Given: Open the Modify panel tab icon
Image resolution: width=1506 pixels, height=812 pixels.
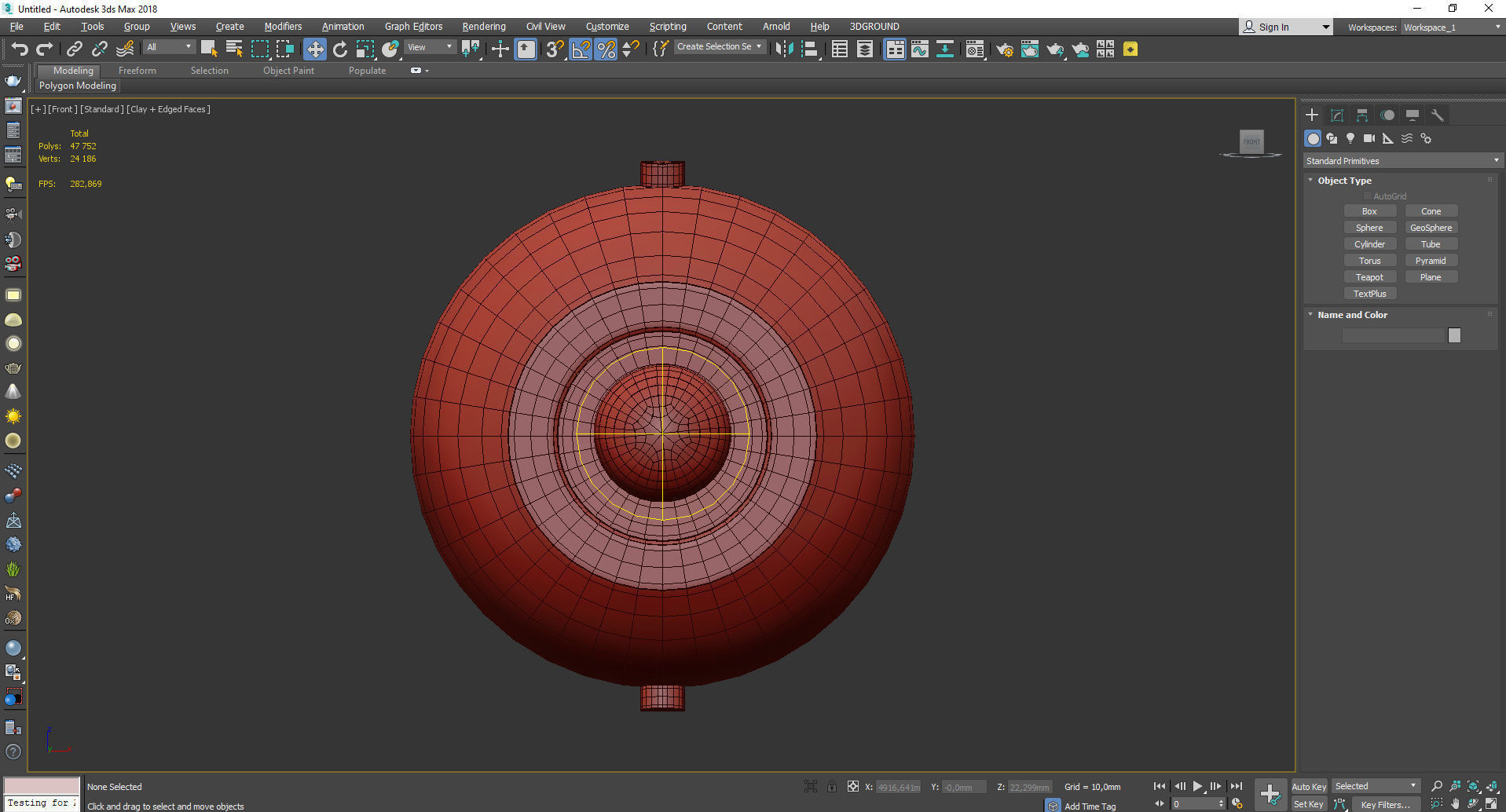Looking at the screenshot, I should [1337, 115].
